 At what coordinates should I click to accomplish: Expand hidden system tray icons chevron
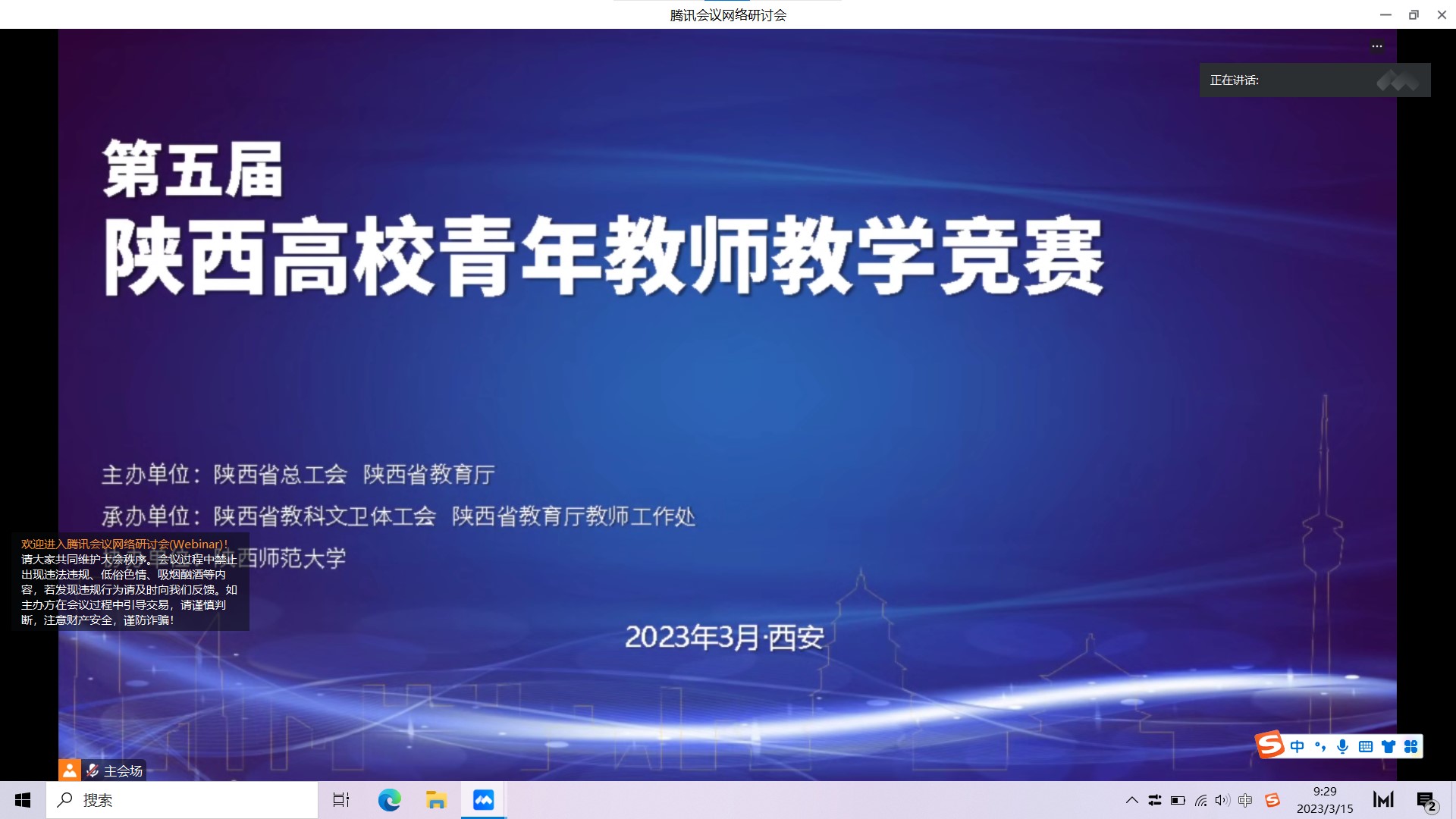pos(1131,800)
